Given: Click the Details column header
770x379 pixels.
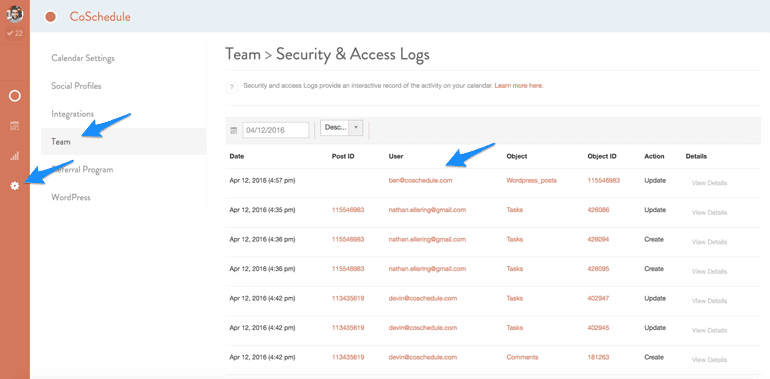Looking at the screenshot, I should coord(696,157).
